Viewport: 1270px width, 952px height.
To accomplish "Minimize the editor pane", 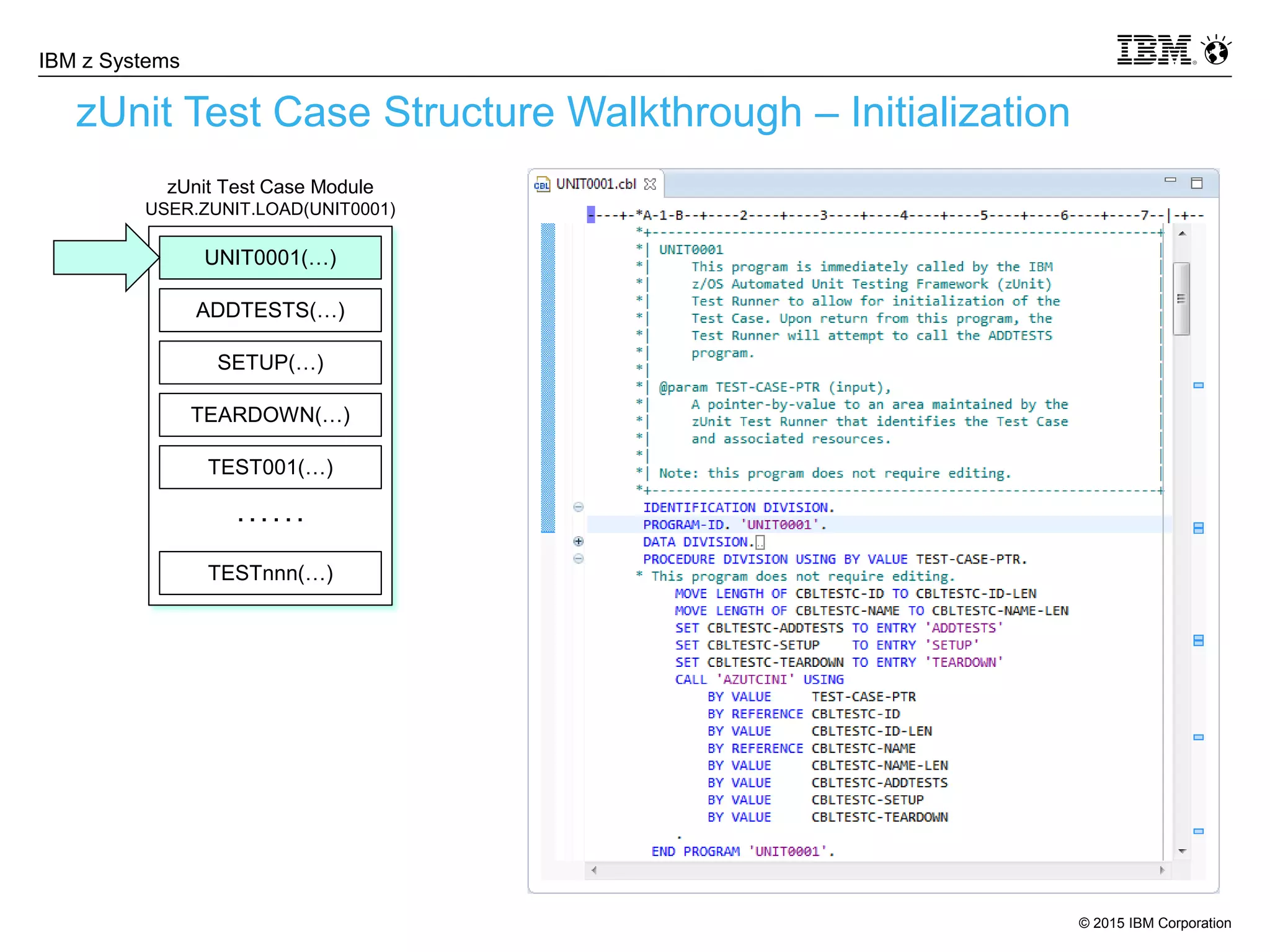I will 1170,180.
